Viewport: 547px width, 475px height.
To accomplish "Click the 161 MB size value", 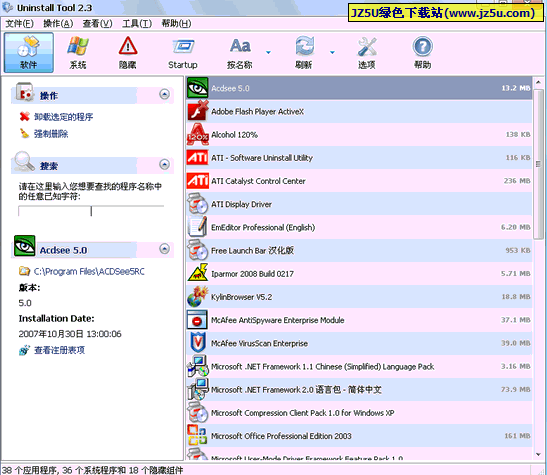I will [517, 436].
